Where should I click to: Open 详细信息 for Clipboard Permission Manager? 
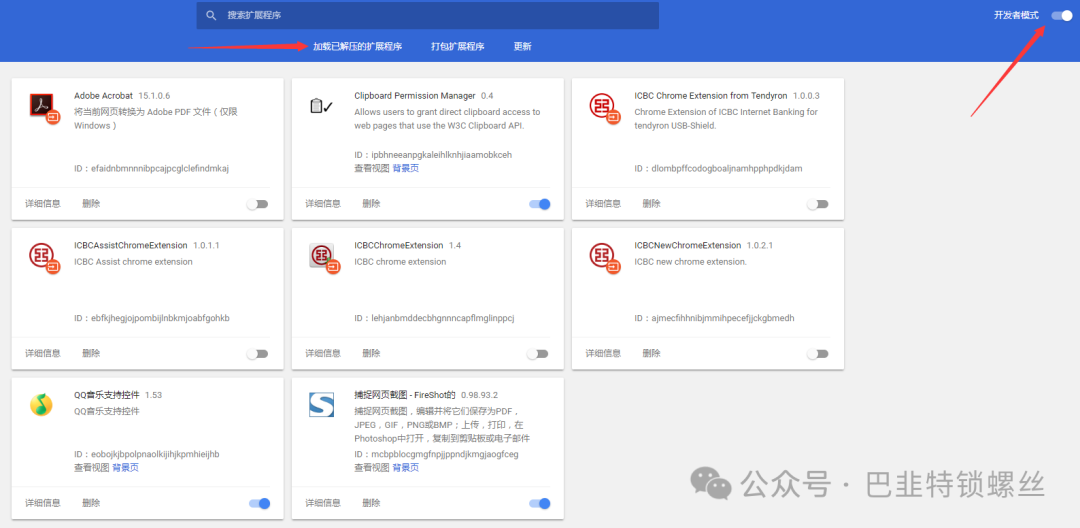[323, 204]
